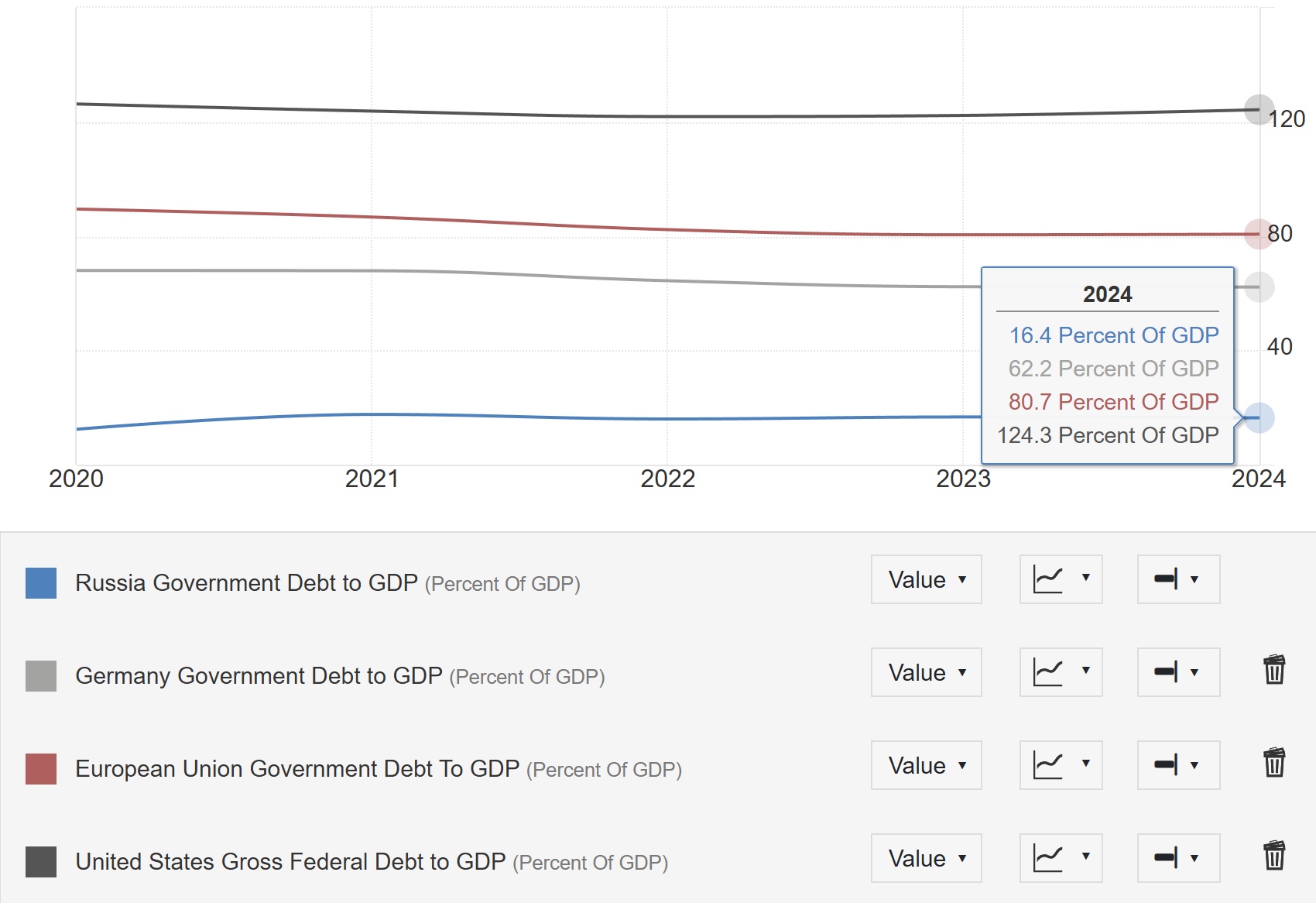Select the line style icon for Germany row
Viewport: 1316px width, 903px height.
[x=1177, y=672]
